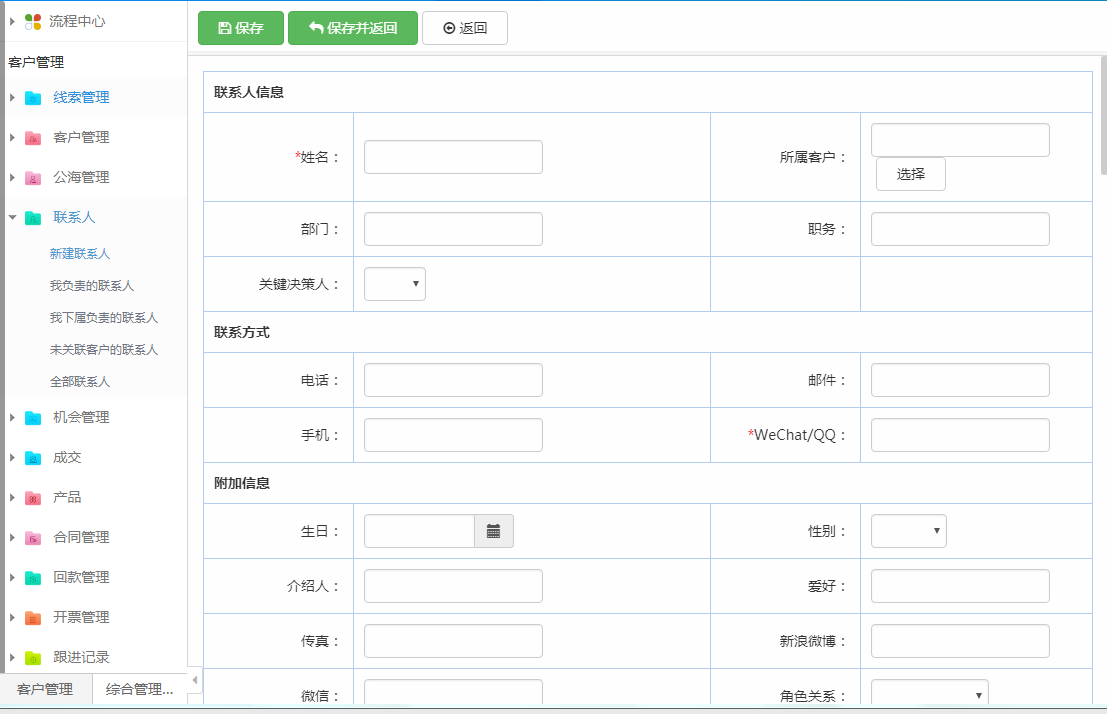Viewport: 1107px width, 714px height.
Task: Click the 合同管理 folder icon
Action: click(33, 538)
